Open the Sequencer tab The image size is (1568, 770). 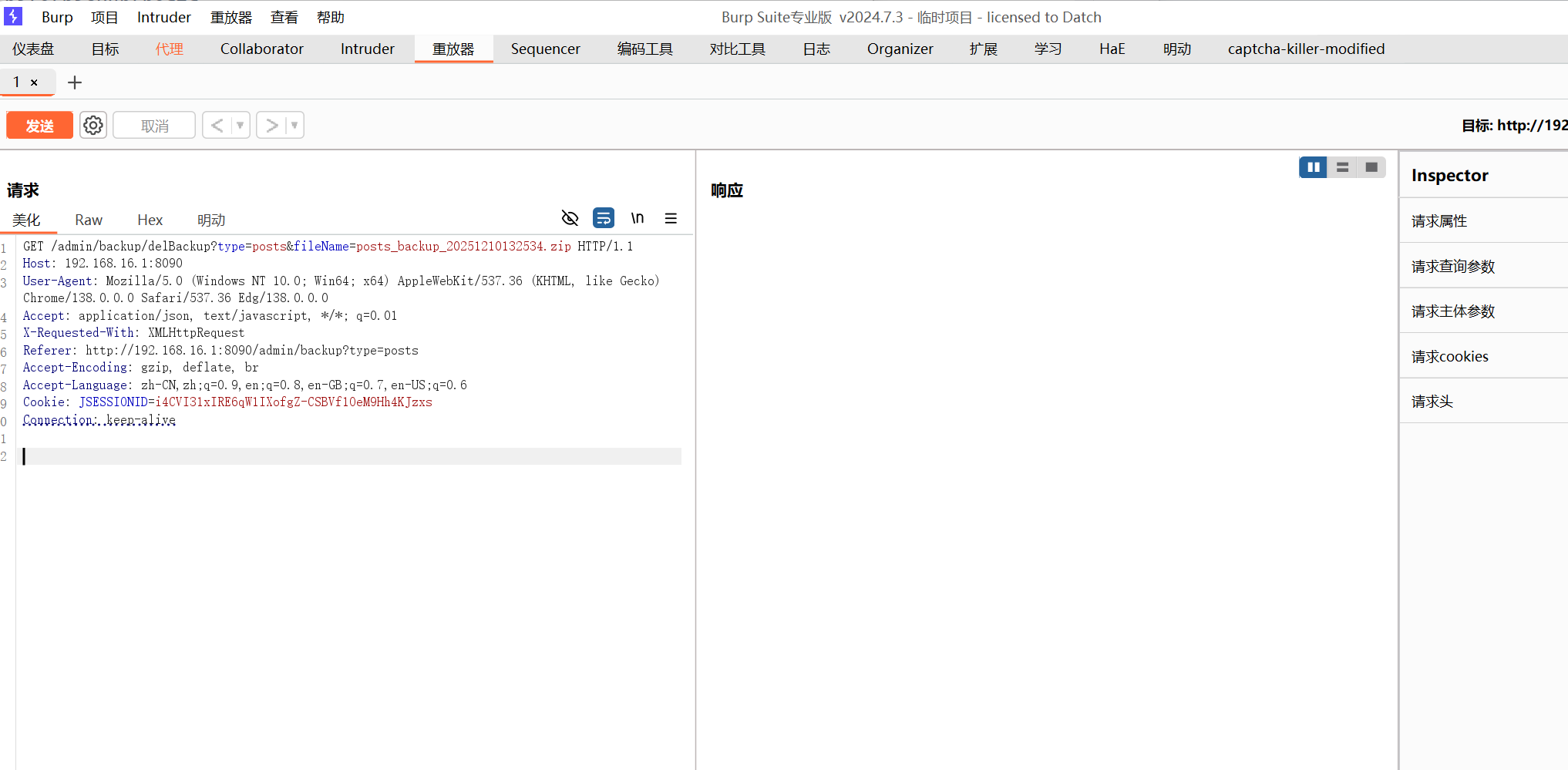pyautogui.click(x=545, y=49)
